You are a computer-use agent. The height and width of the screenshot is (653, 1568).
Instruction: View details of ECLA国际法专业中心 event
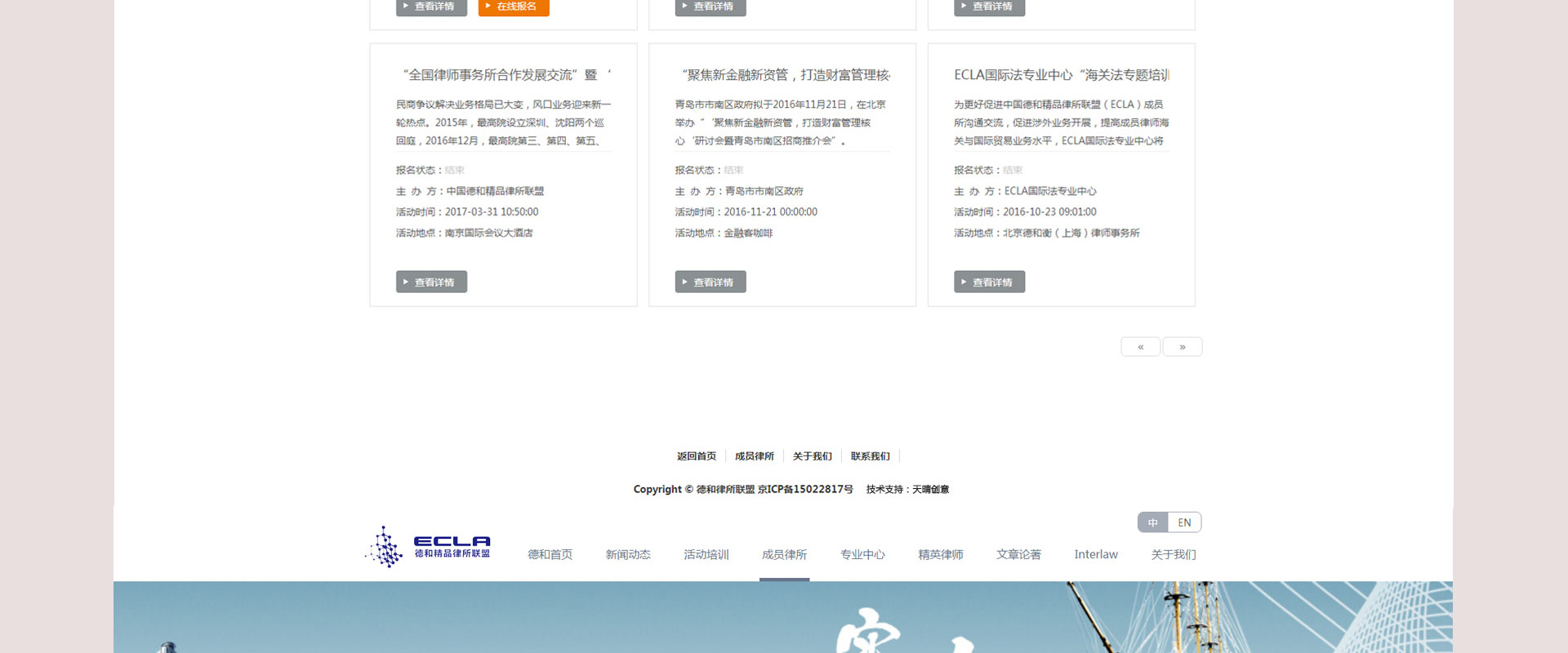pos(989,282)
